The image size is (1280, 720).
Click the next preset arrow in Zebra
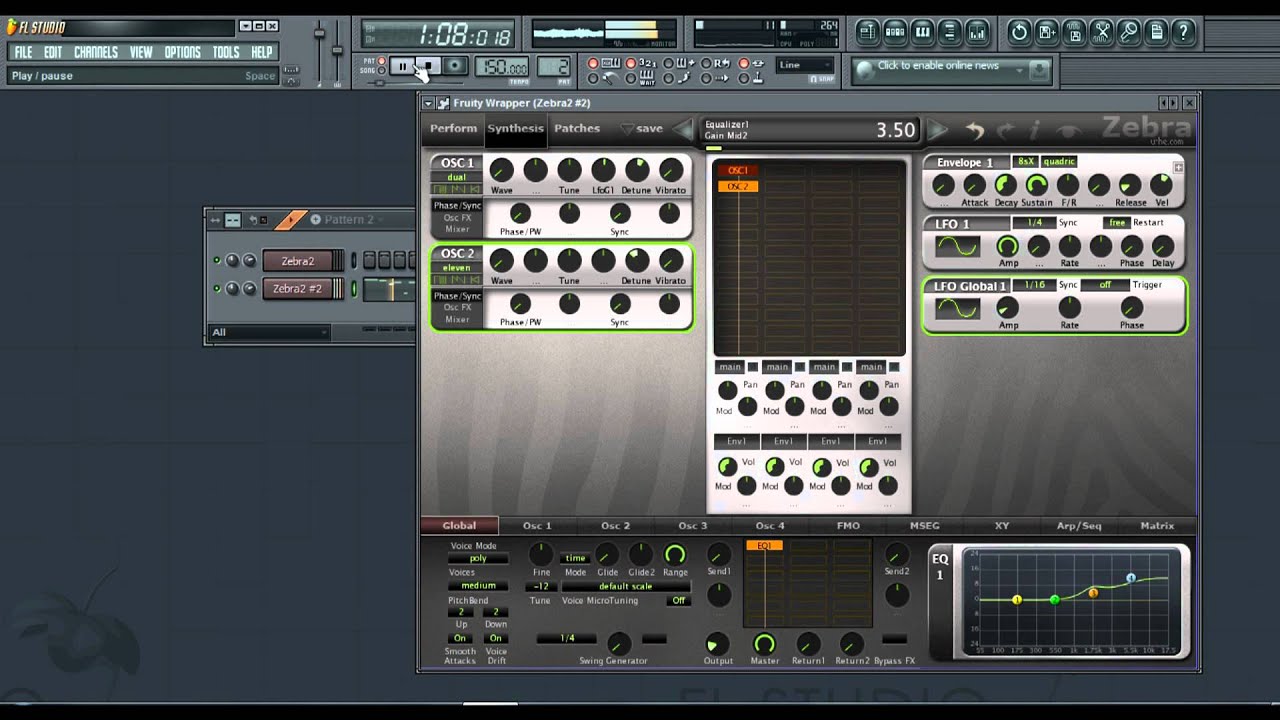tap(938, 130)
